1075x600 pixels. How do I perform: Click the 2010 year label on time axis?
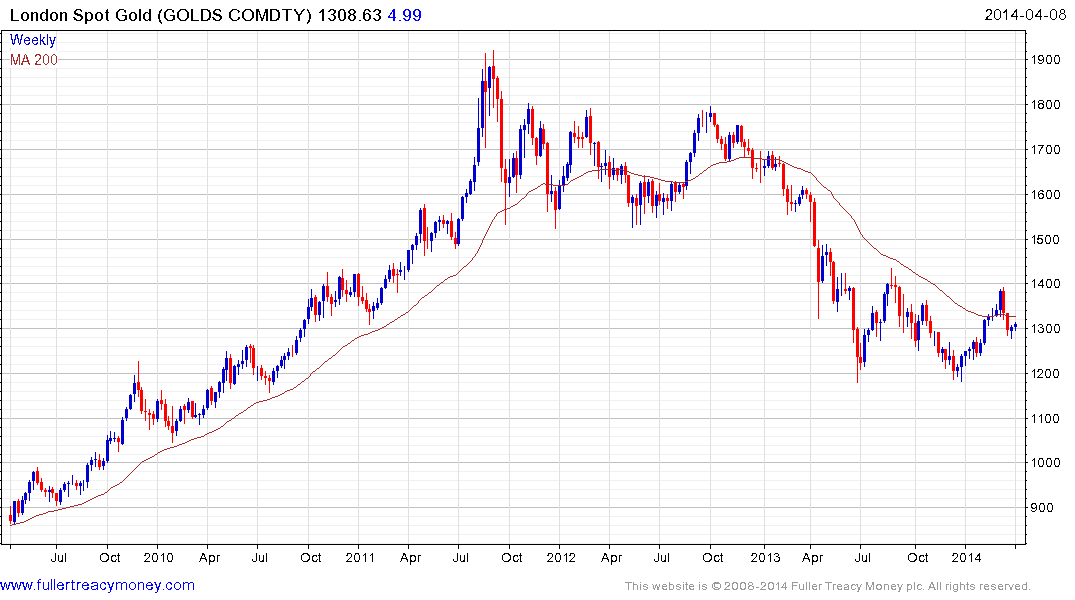click(158, 557)
